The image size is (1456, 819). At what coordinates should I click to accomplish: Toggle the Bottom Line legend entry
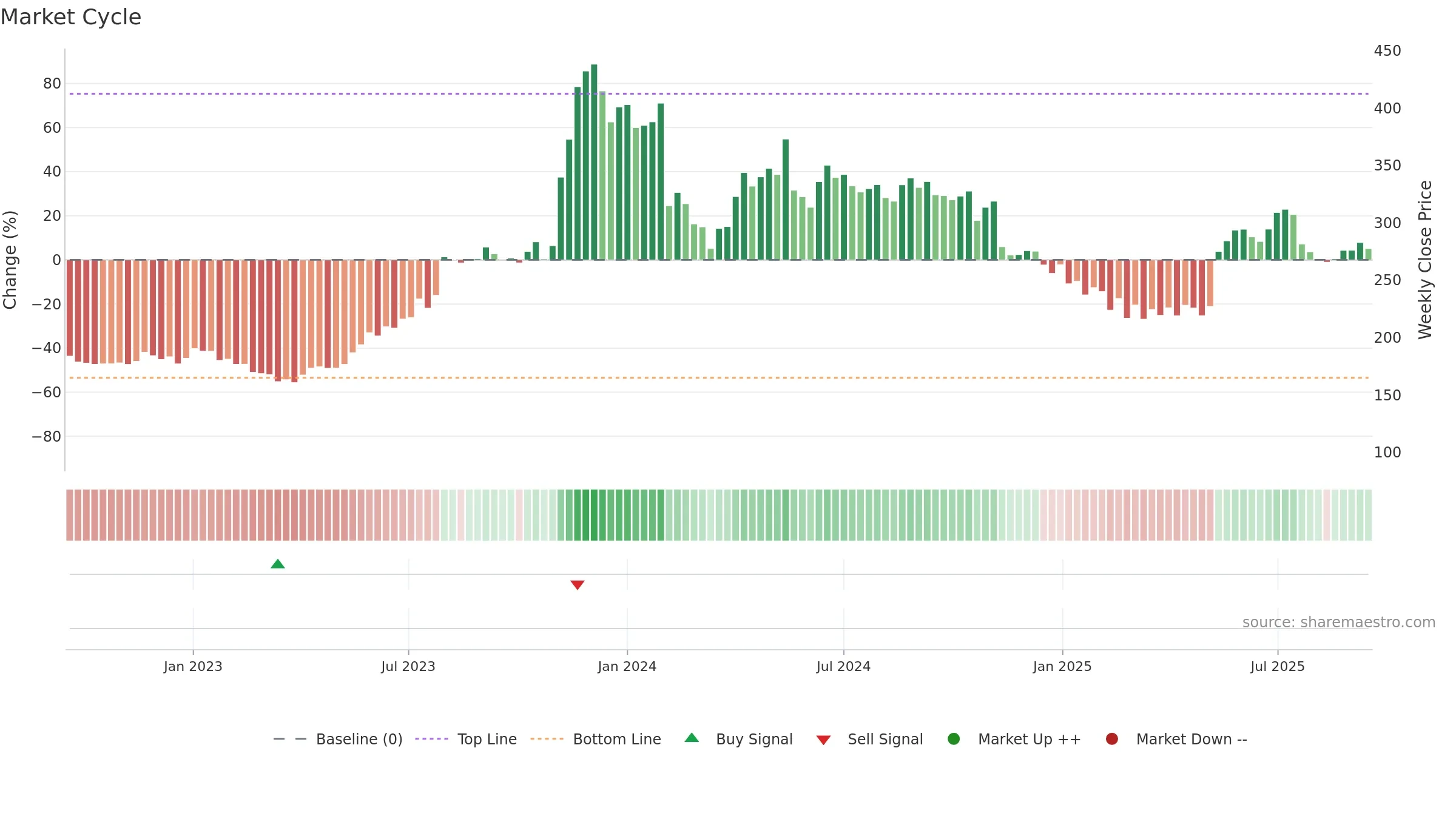pyautogui.click(x=596, y=739)
